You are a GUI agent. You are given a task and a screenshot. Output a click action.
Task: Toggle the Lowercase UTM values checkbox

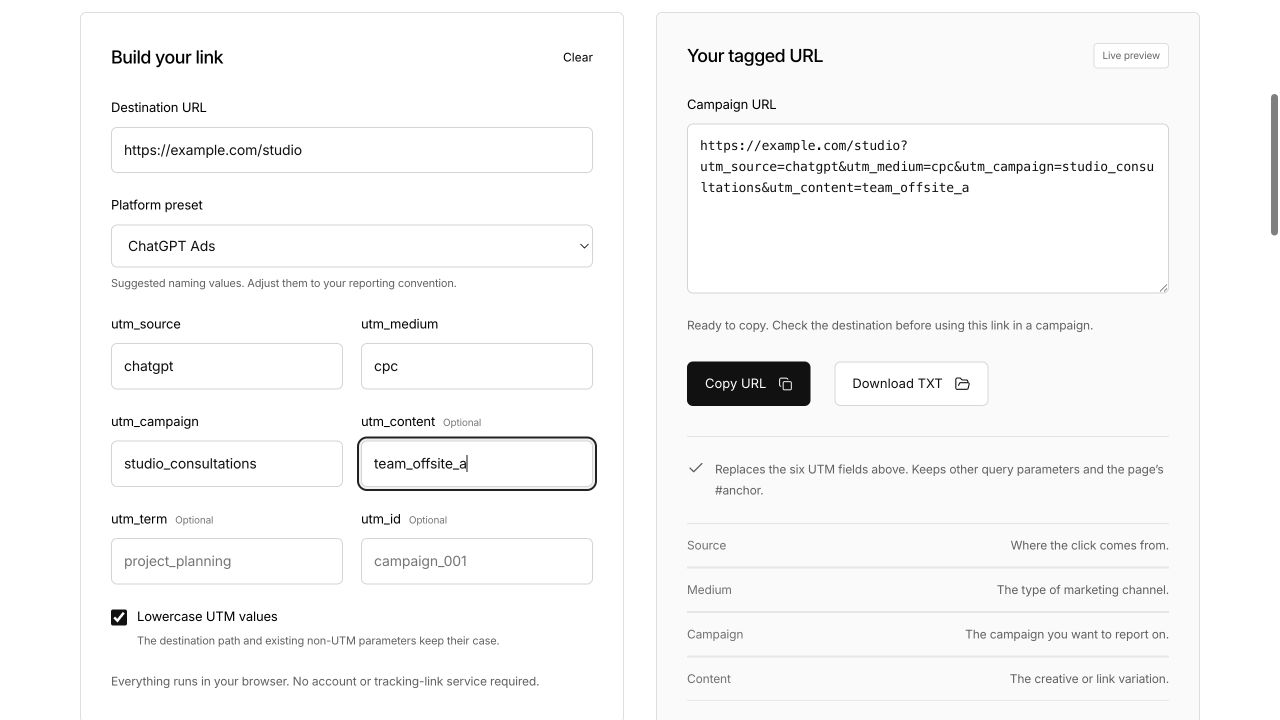point(119,617)
